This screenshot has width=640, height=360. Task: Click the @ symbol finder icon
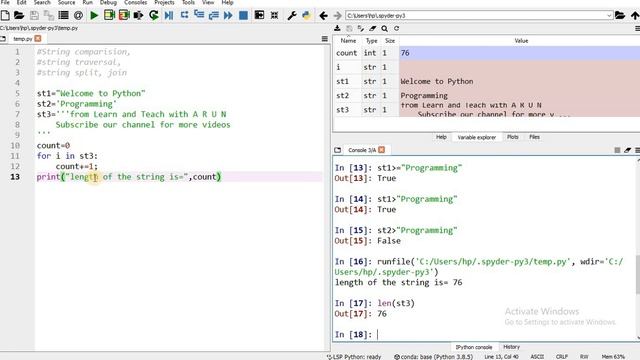tap(78, 16)
